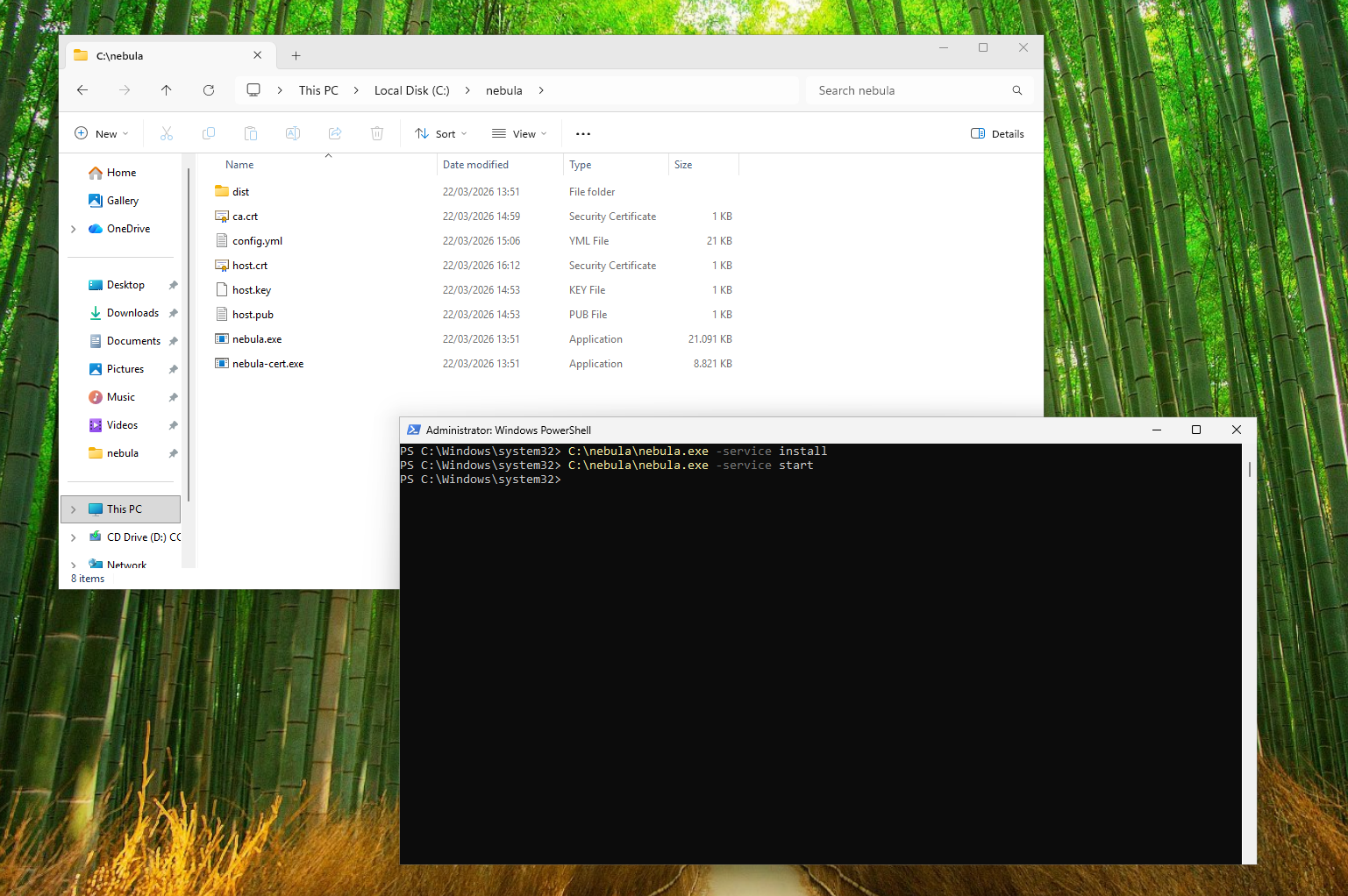This screenshot has width=1348, height=896.
Task: Open See more ellipsis menu
Action: pyautogui.click(x=583, y=133)
